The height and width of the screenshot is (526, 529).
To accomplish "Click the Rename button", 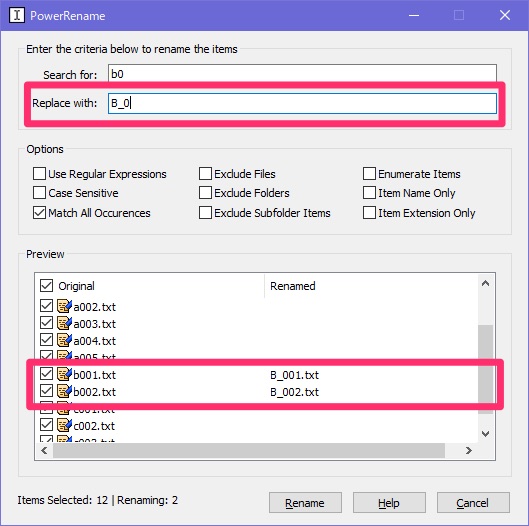I will point(305,502).
